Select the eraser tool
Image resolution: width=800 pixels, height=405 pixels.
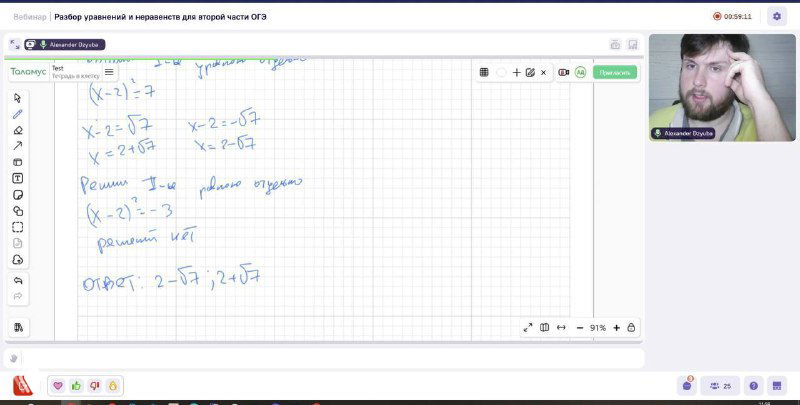(18, 130)
